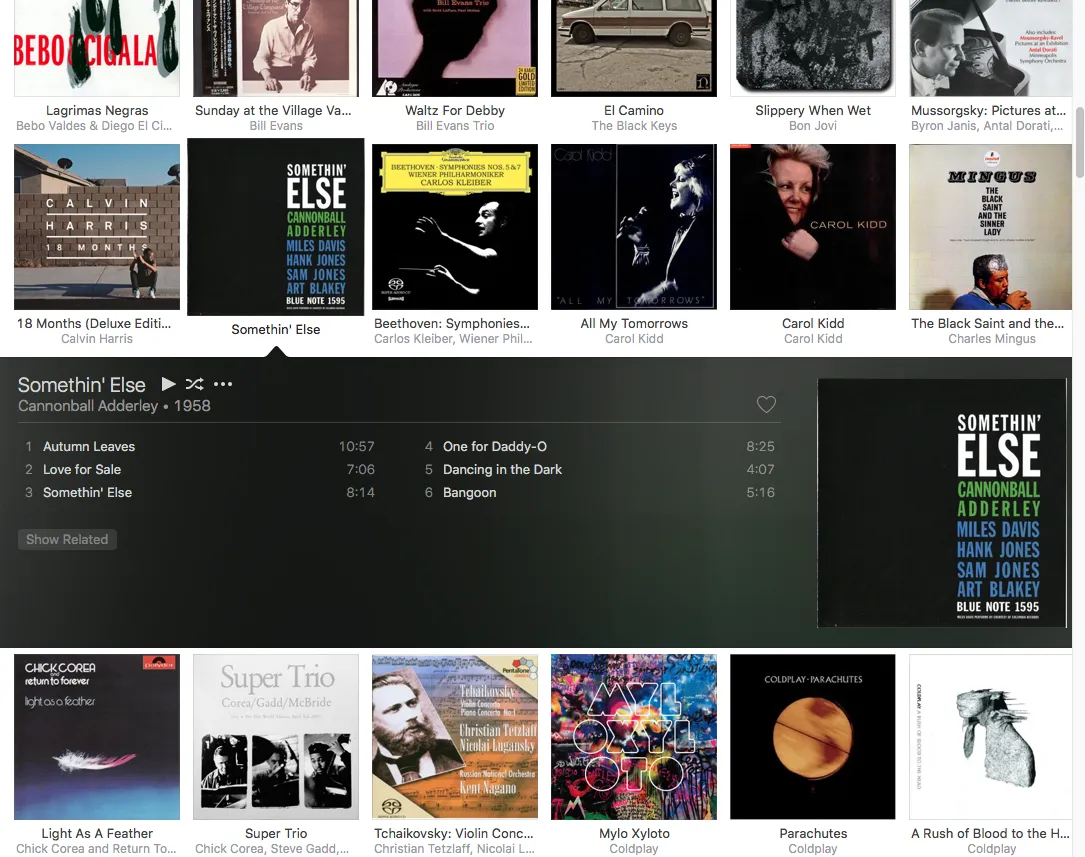The width and height of the screenshot is (1085, 857).
Task: Click the Show Related button
Action: pos(67,540)
